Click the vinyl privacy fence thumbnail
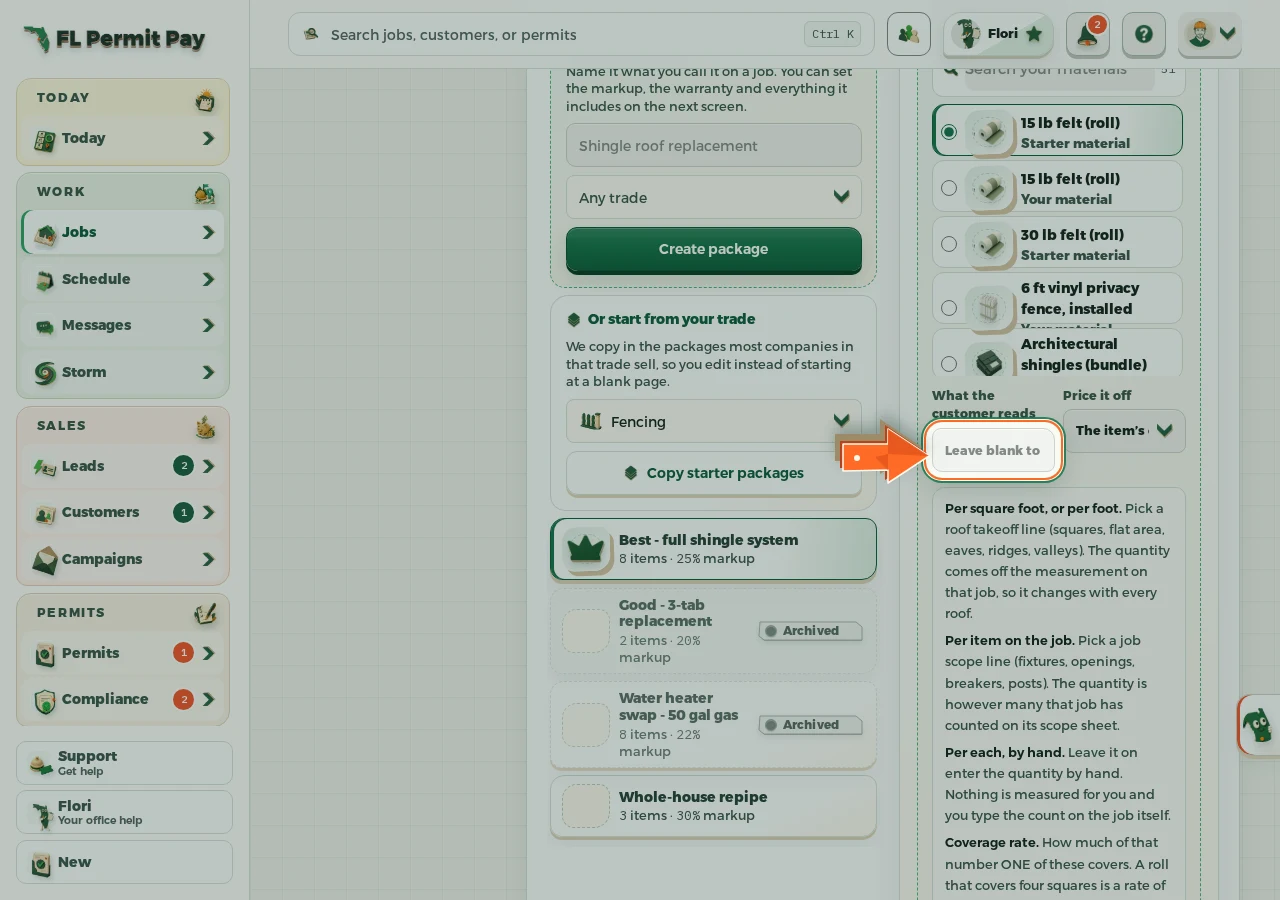 pos(989,307)
